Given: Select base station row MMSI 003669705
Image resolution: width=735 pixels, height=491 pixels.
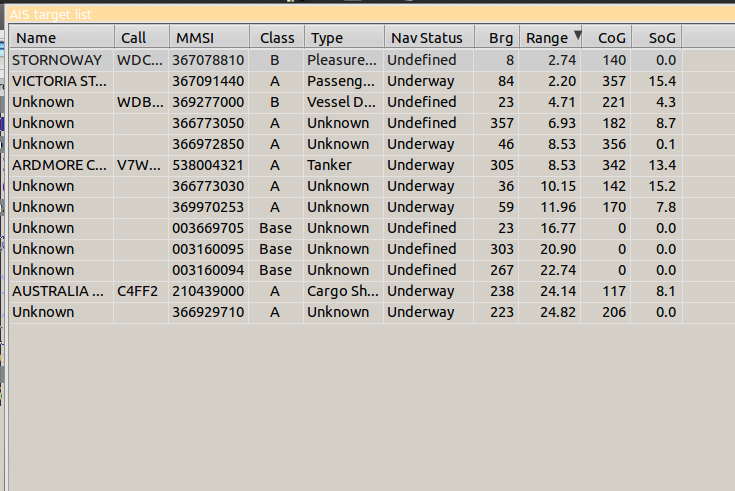Looking at the screenshot, I should pos(210,228).
